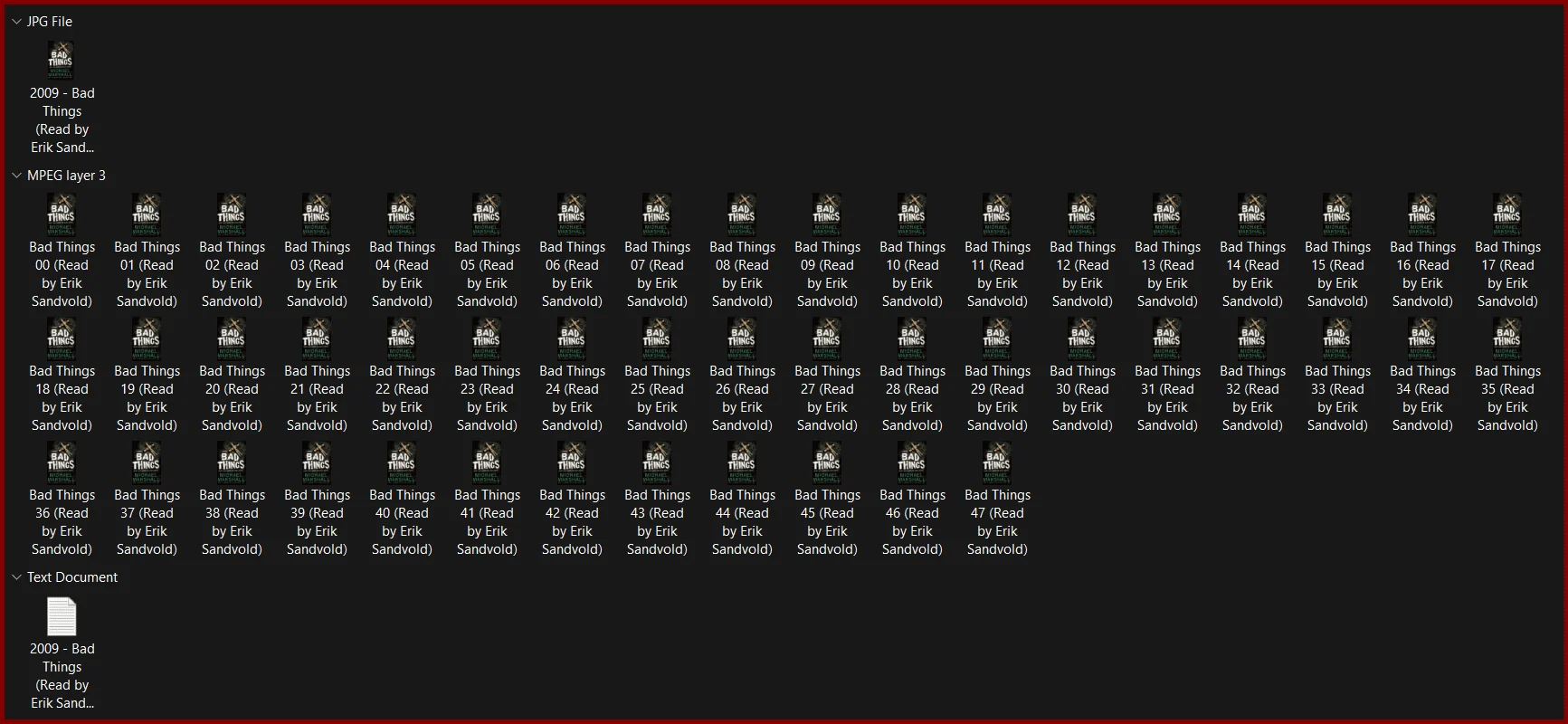Select Bad Things 21 audio file icon
The width and height of the screenshot is (1568, 724).
point(317,338)
